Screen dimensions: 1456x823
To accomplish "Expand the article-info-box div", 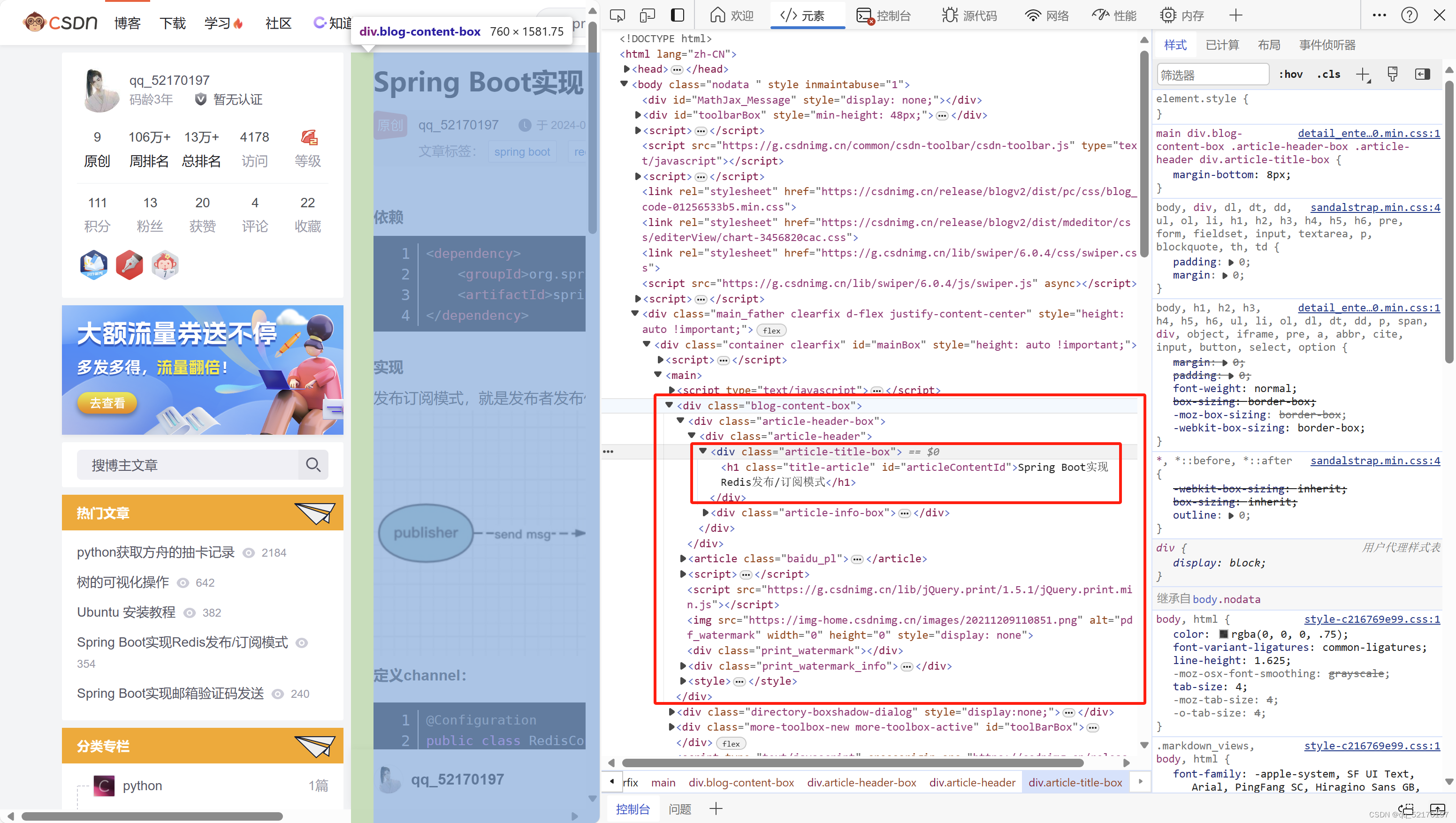I will [705, 513].
